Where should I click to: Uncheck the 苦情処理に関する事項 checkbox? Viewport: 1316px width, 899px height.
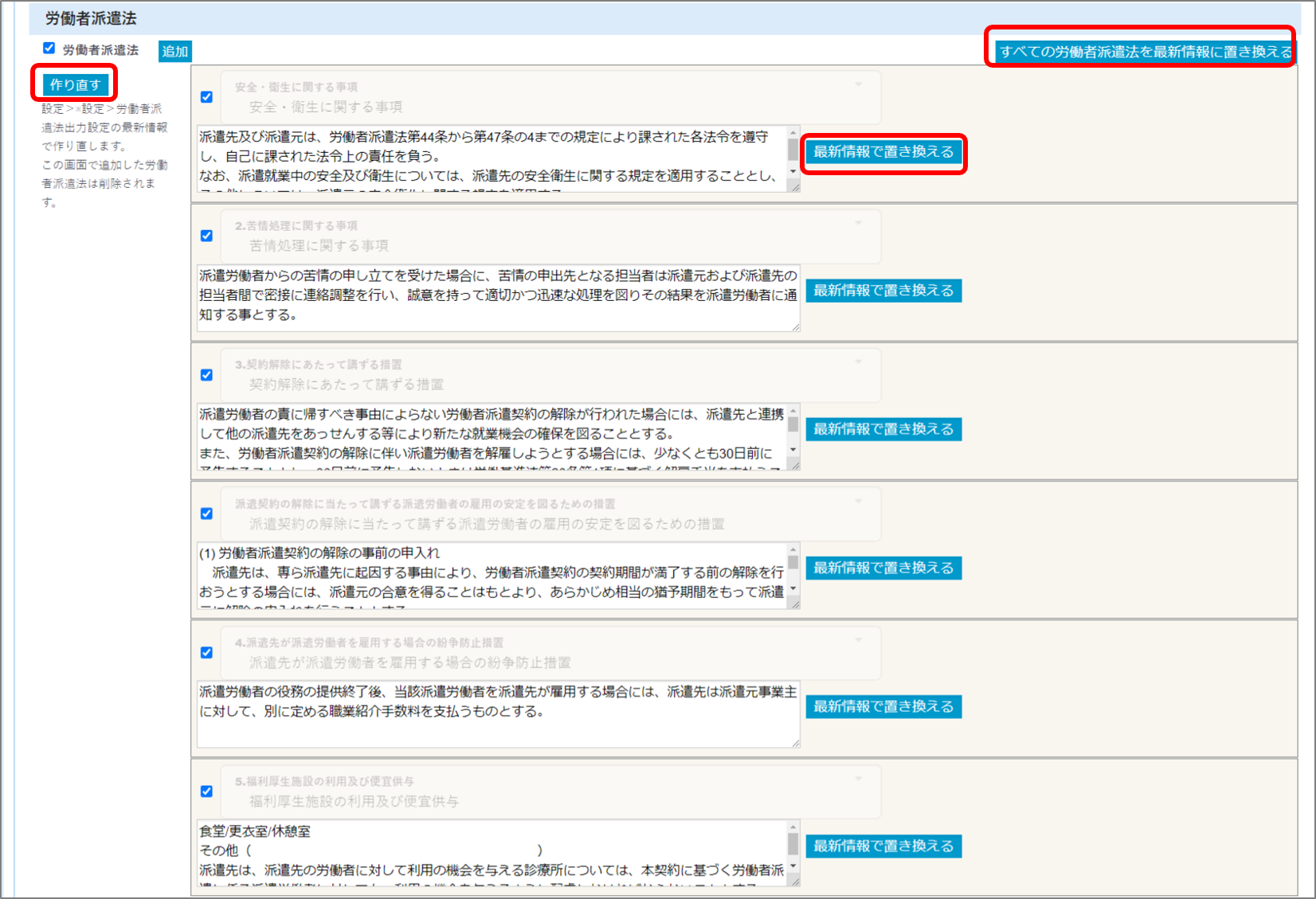(207, 236)
